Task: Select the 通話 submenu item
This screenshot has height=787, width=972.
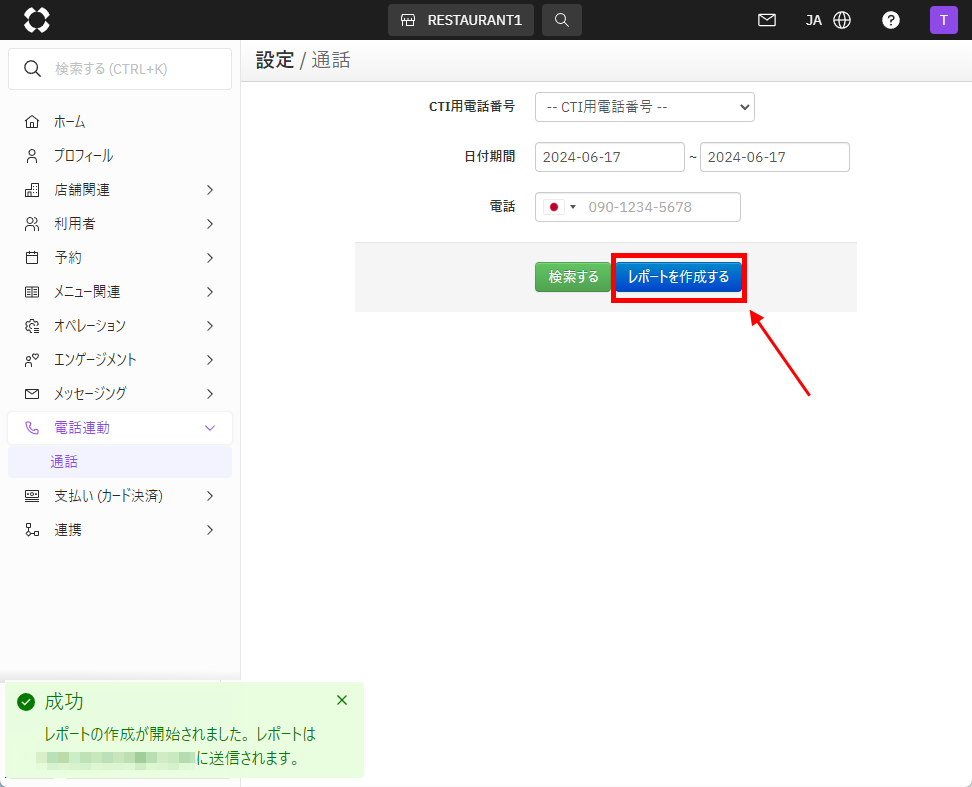Action: point(64,462)
